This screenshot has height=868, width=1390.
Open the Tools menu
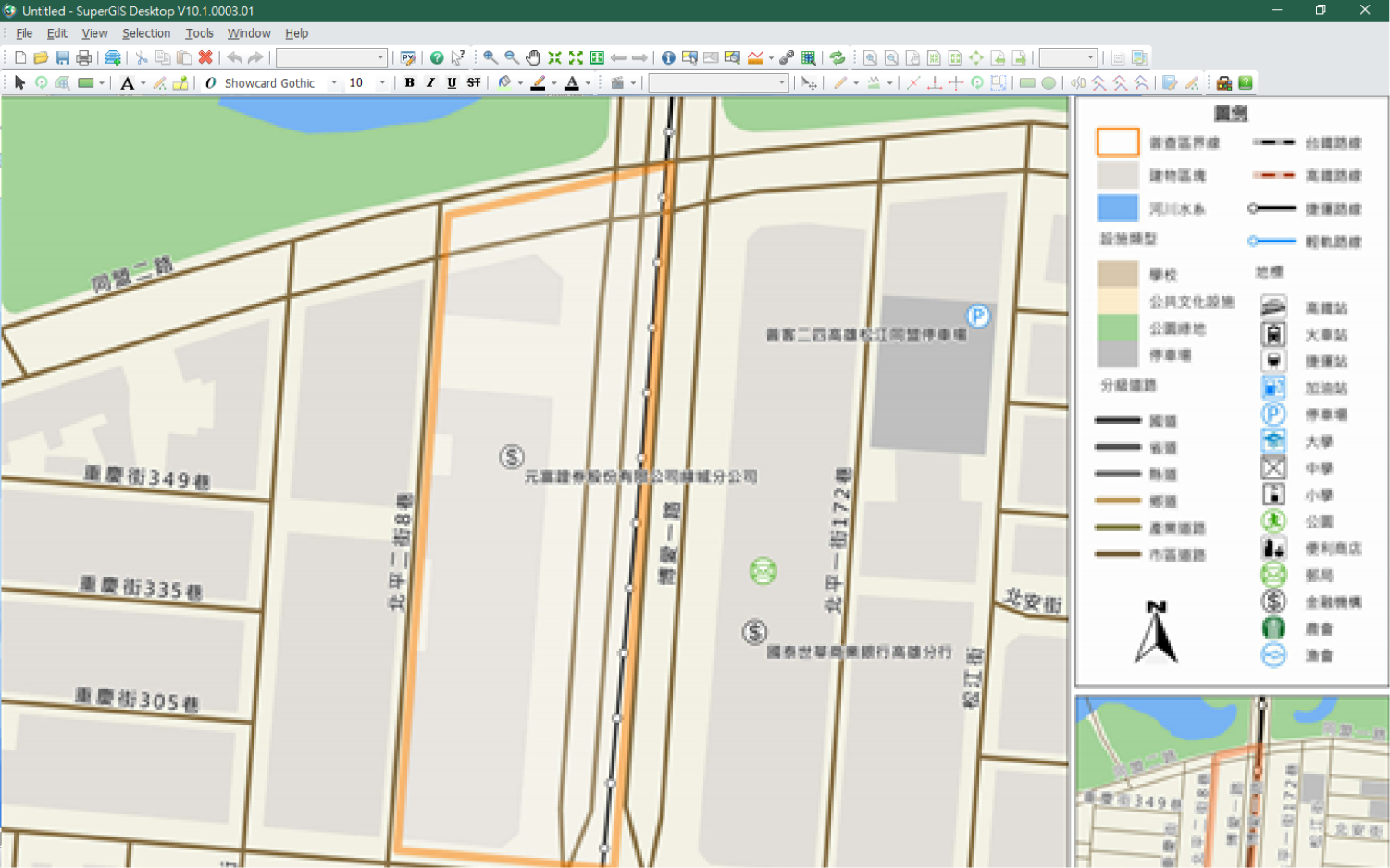[199, 33]
